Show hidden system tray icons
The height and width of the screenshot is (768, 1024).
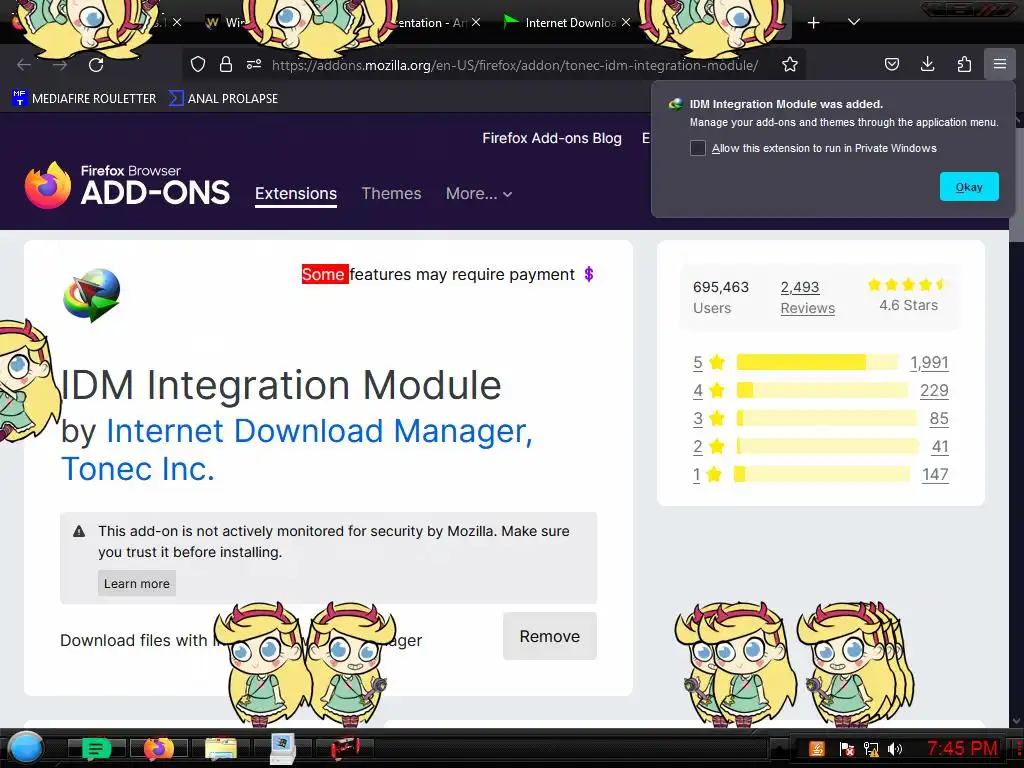pyautogui.click(x=778, y=748)
